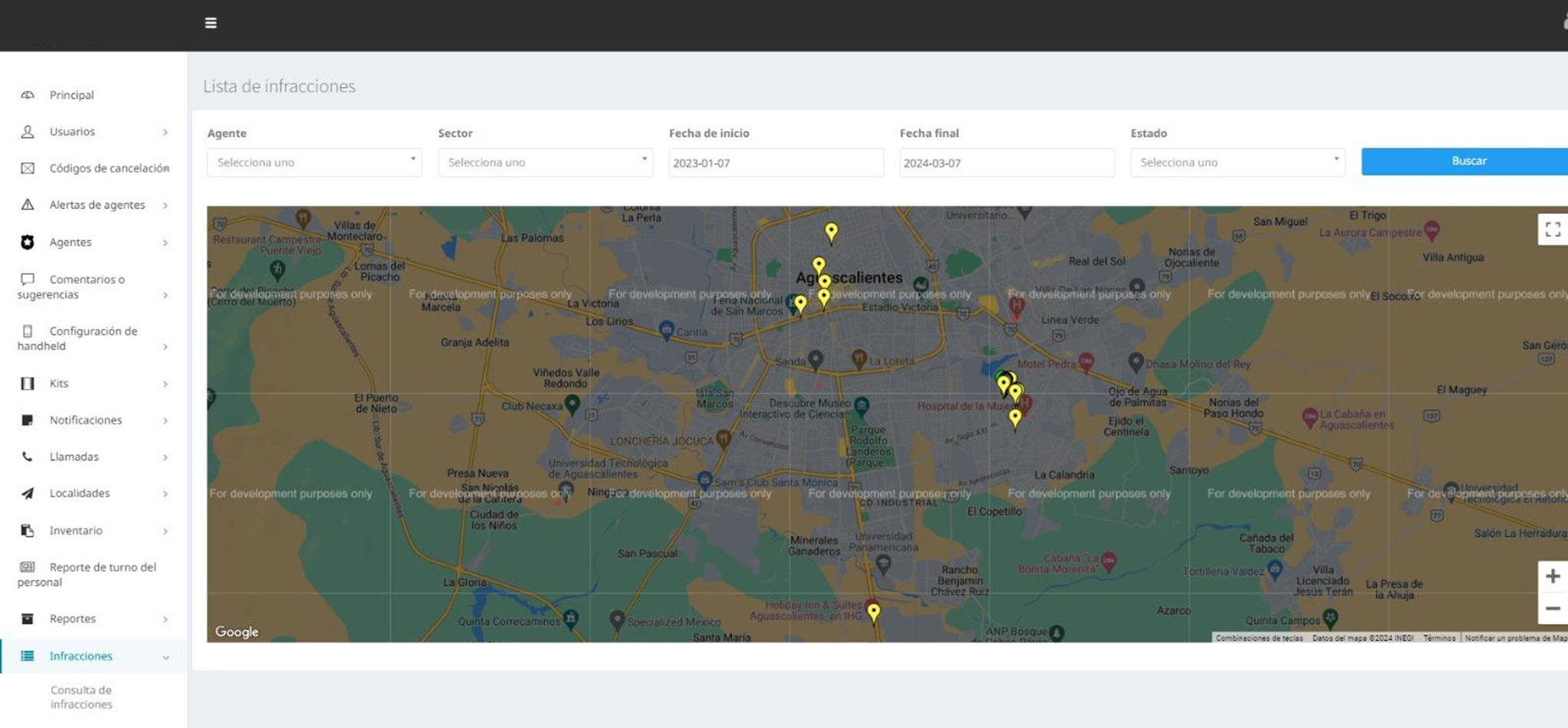Click the Descubre Museo Interactivo pin

[862, 405]
